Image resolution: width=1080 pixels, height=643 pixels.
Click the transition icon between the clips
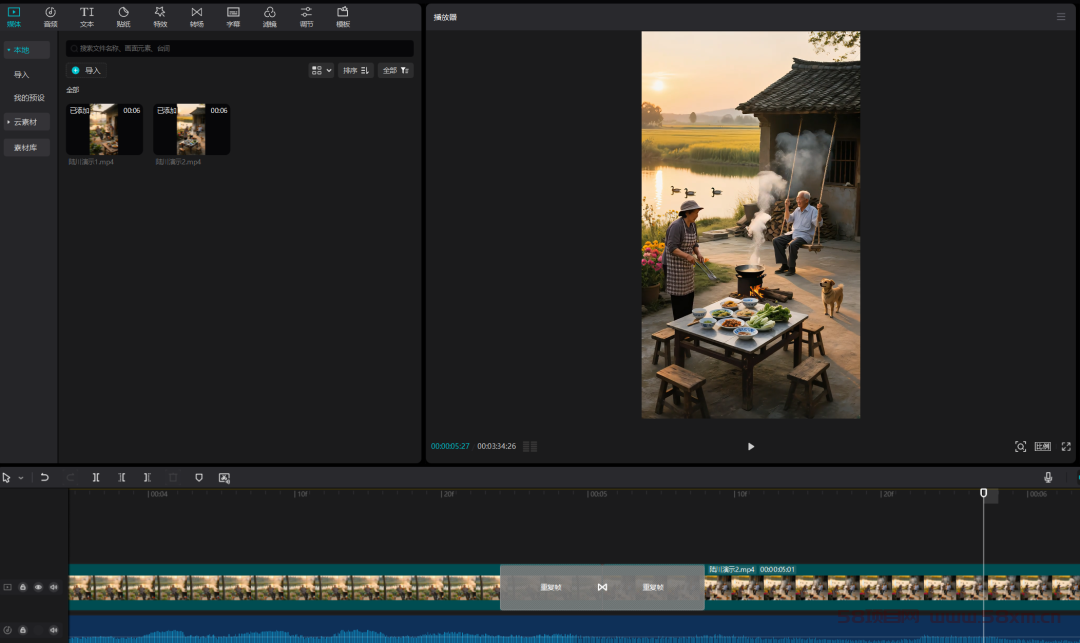pos(602,587)
